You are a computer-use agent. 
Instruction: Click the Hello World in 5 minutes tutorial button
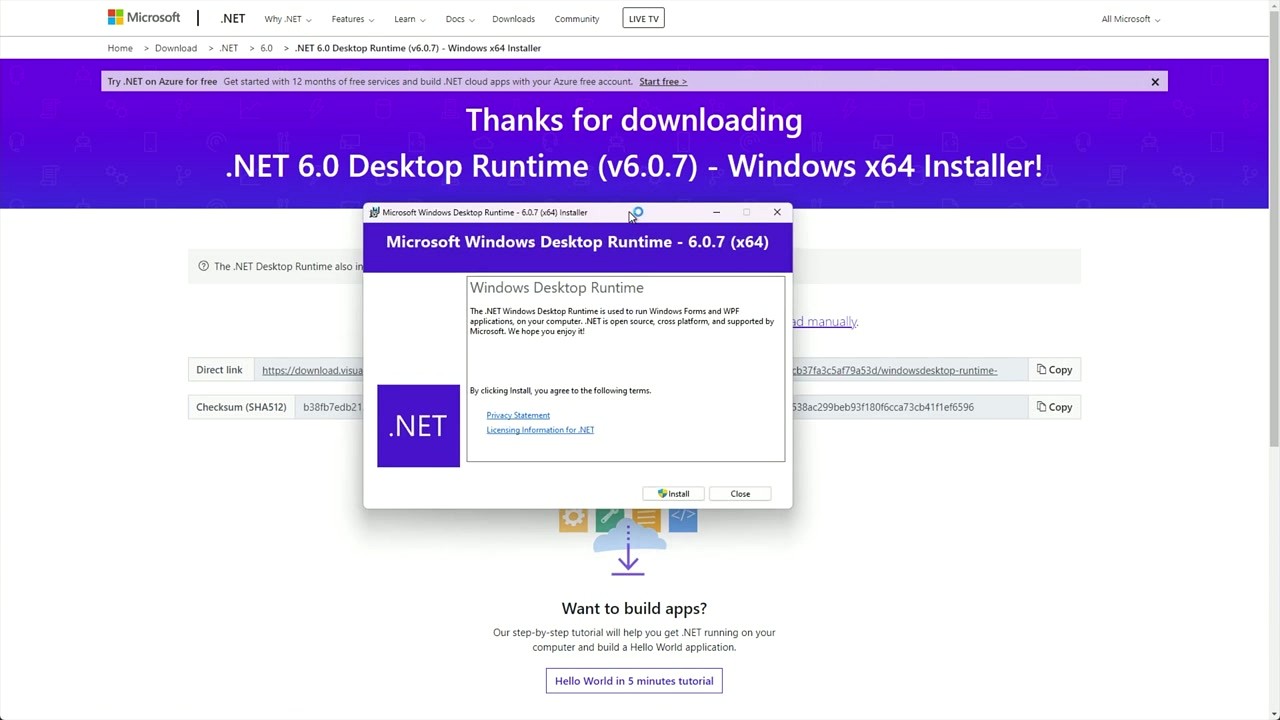[634, 681]
